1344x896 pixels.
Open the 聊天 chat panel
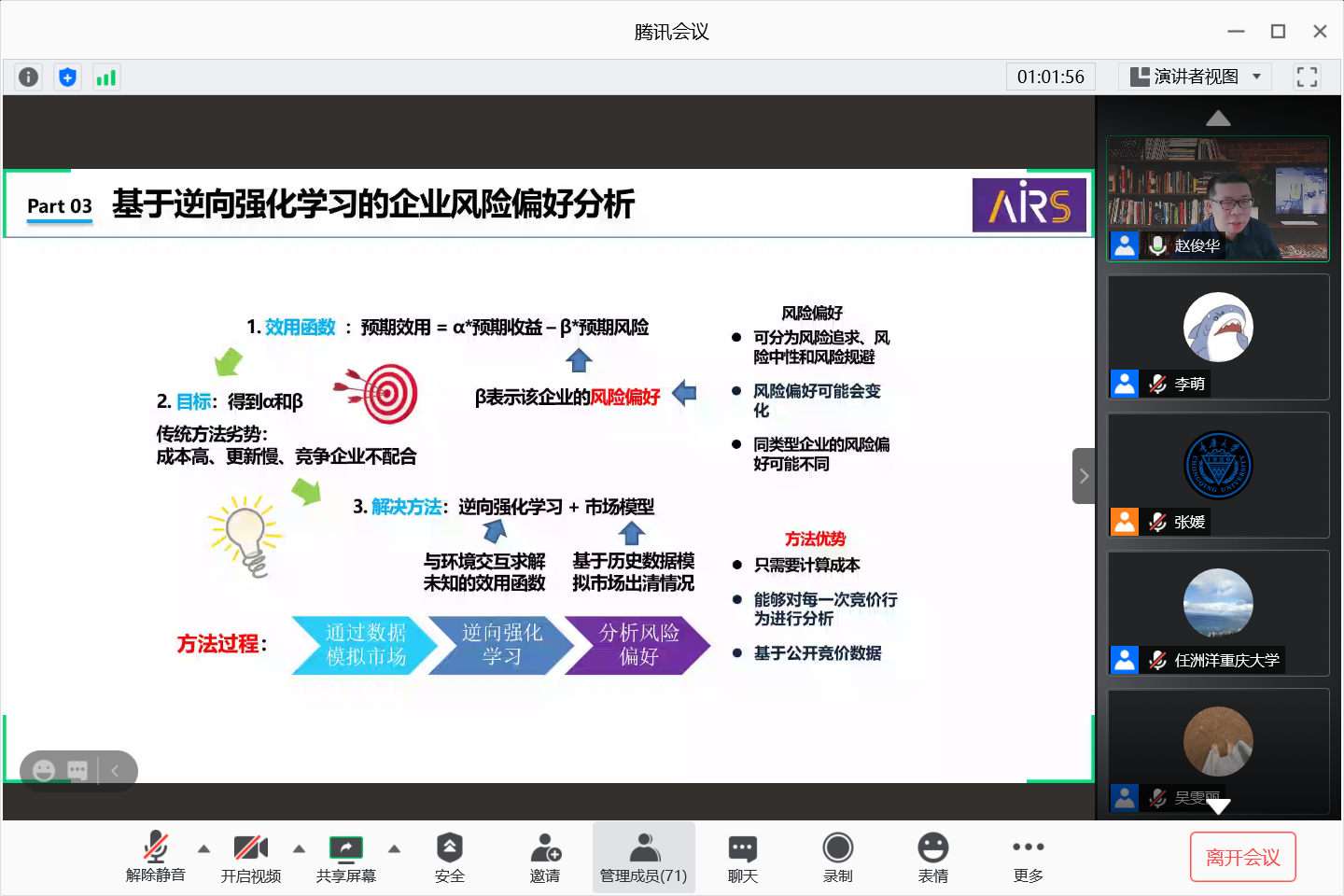pyautogui.click(x=742, y=857)
